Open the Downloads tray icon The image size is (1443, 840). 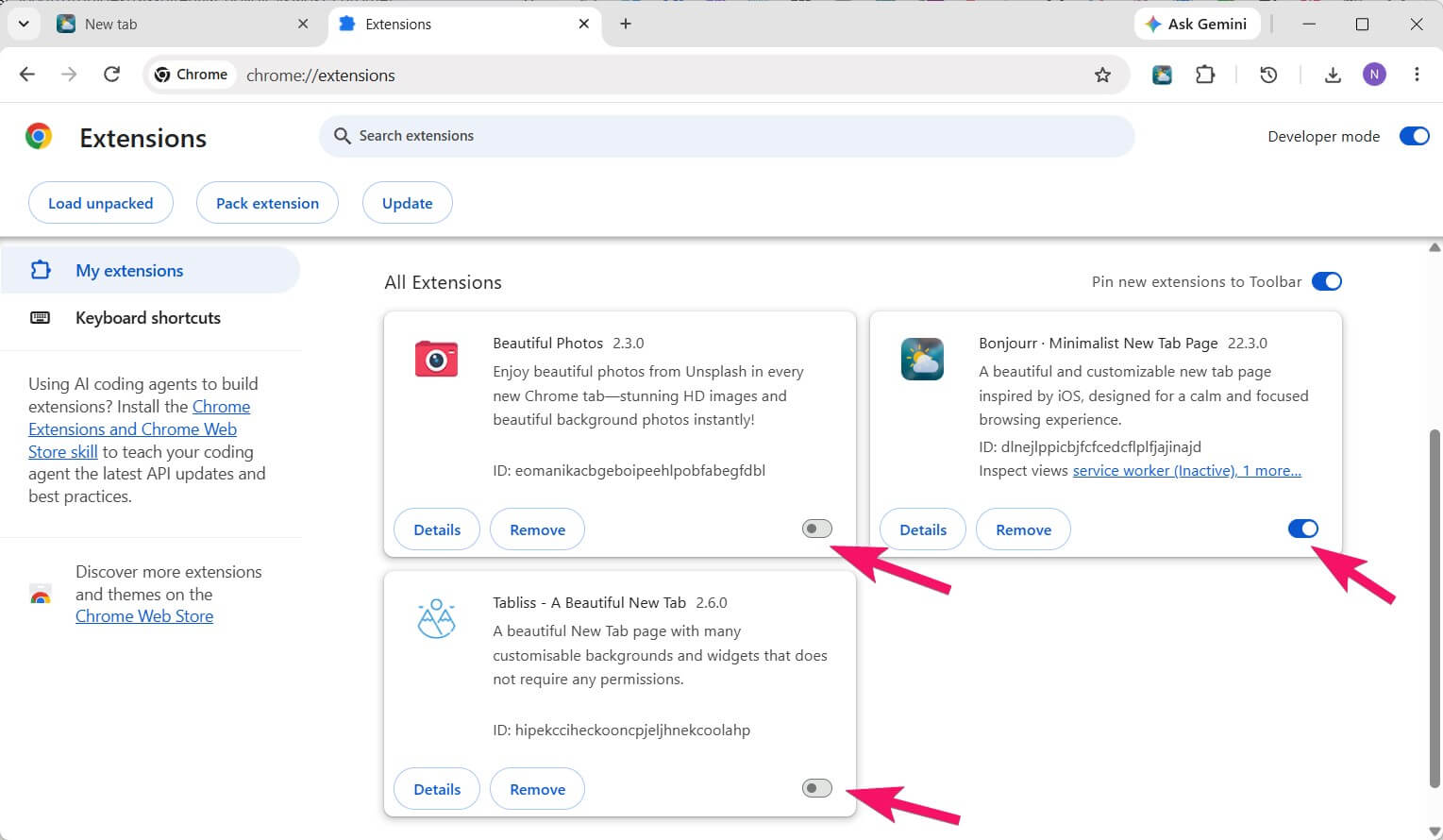point(1333,75)
